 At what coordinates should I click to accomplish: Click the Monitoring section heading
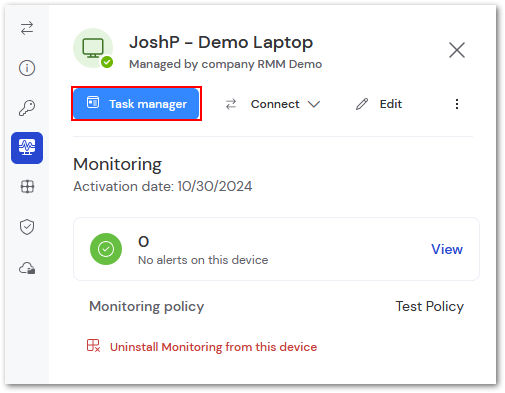(117, 165)
